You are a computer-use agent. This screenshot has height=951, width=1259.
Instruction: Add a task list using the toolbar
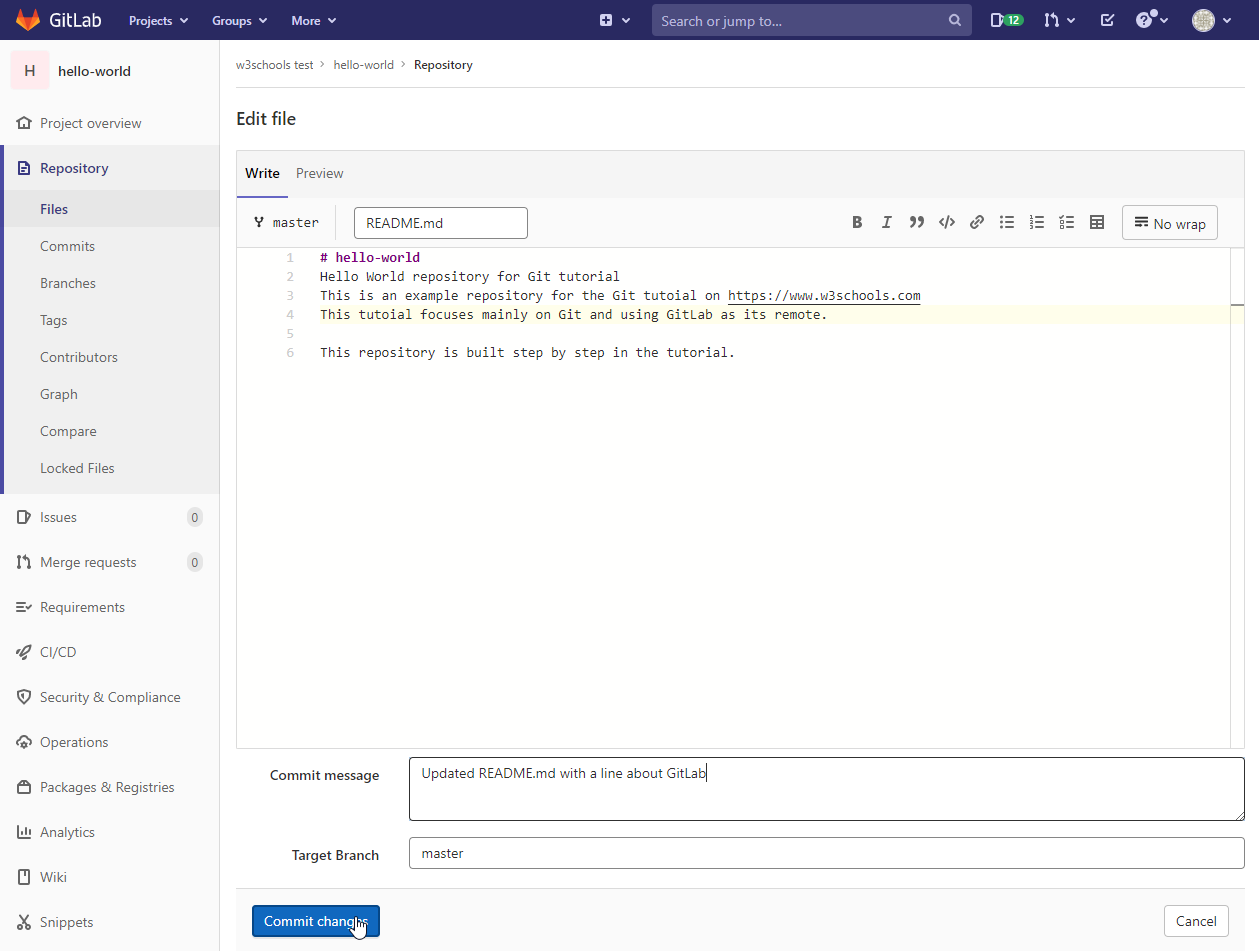coord(1067,223)
